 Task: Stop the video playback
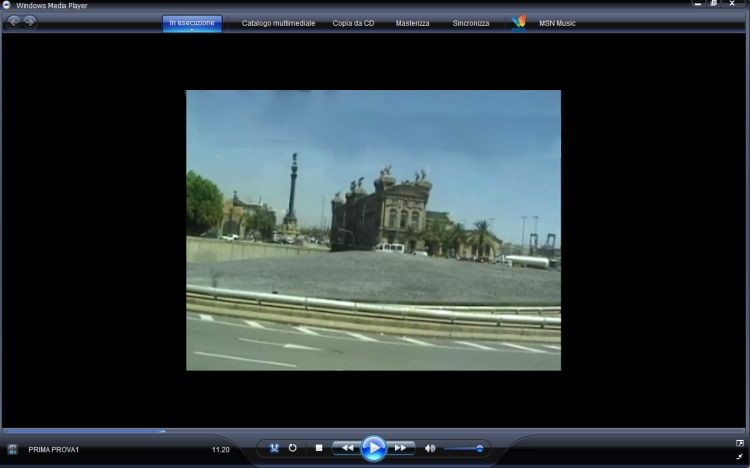coord(318,448)
